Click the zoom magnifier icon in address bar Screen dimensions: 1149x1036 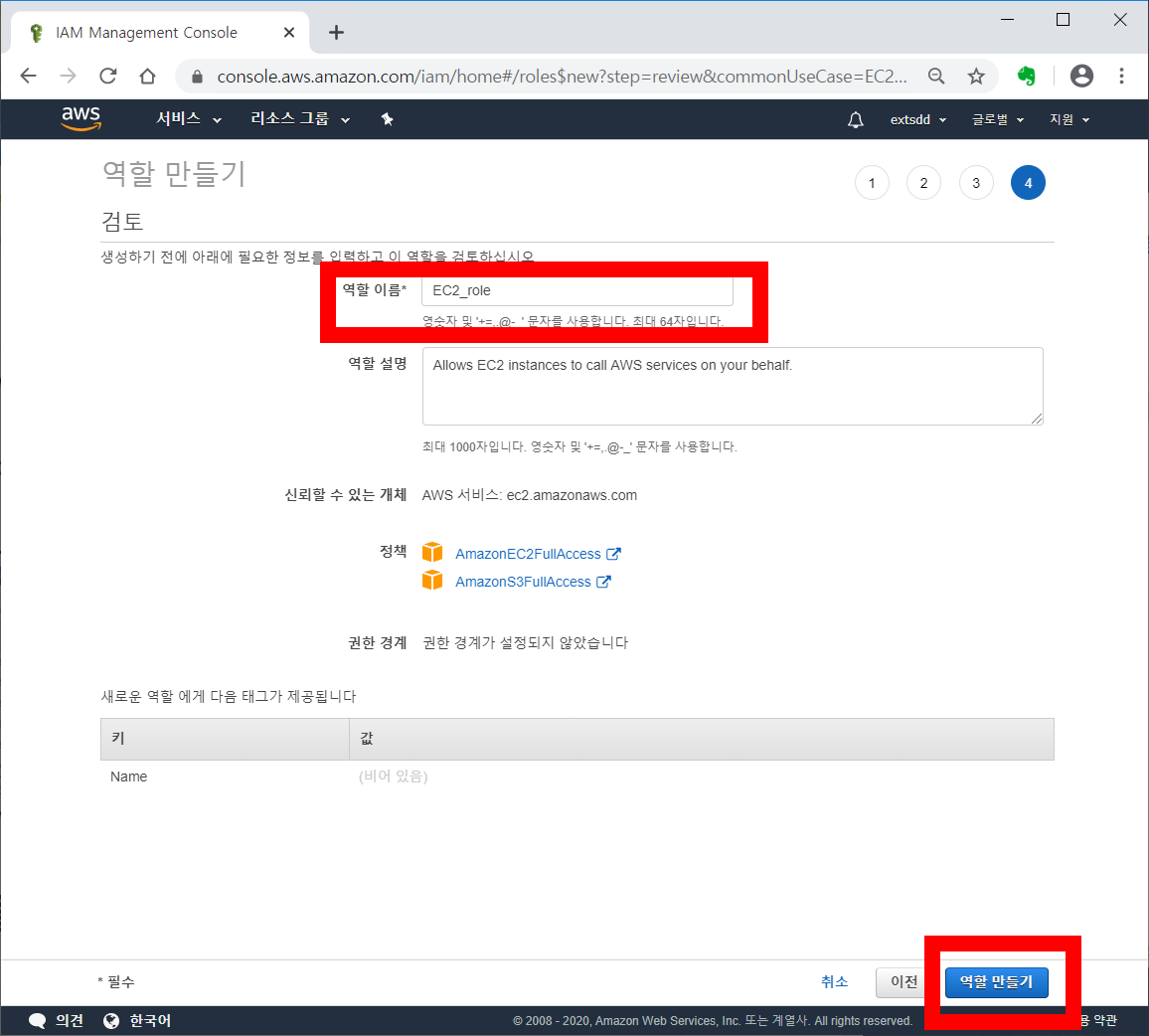click(935, 77)
